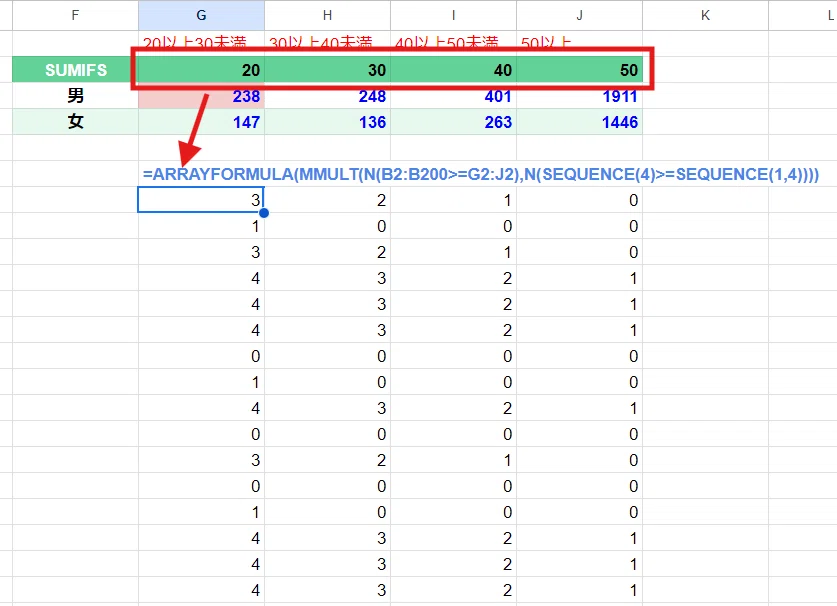The width and height of the screenshot is (837, 606).
Task: Select column header H
Action: (x=327, y=15)
